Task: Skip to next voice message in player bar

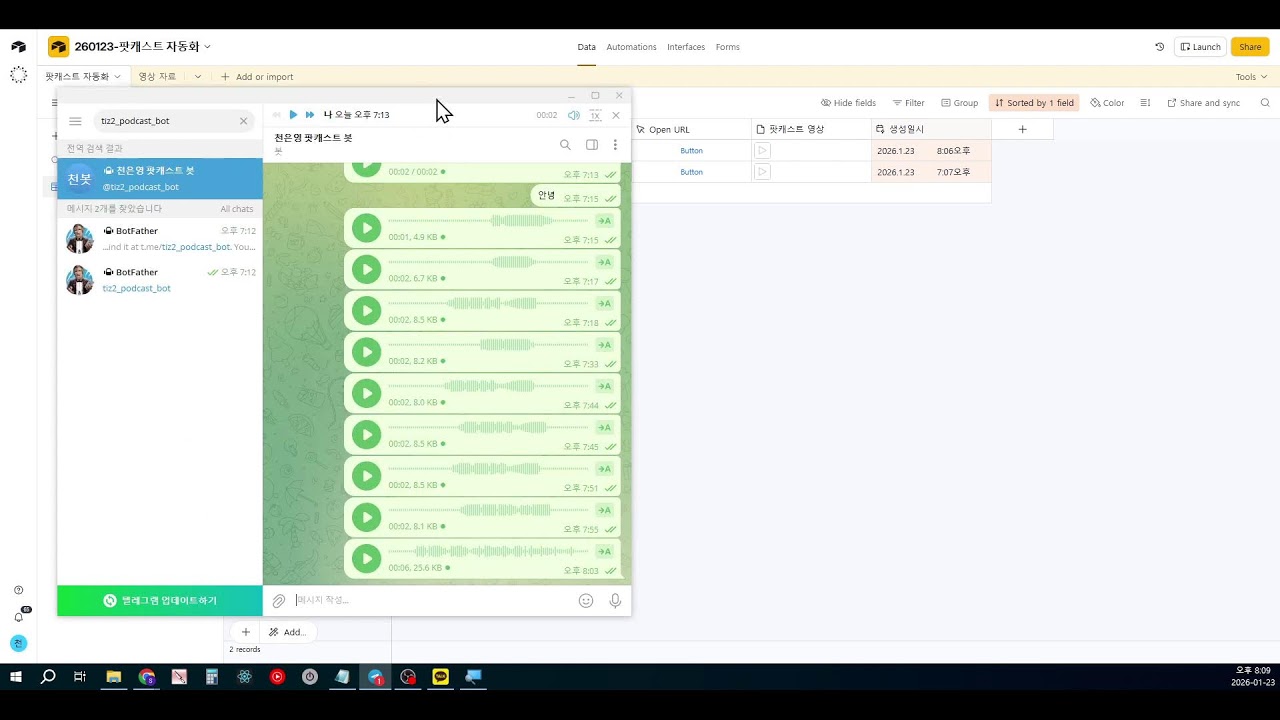Action: point(310,115)
